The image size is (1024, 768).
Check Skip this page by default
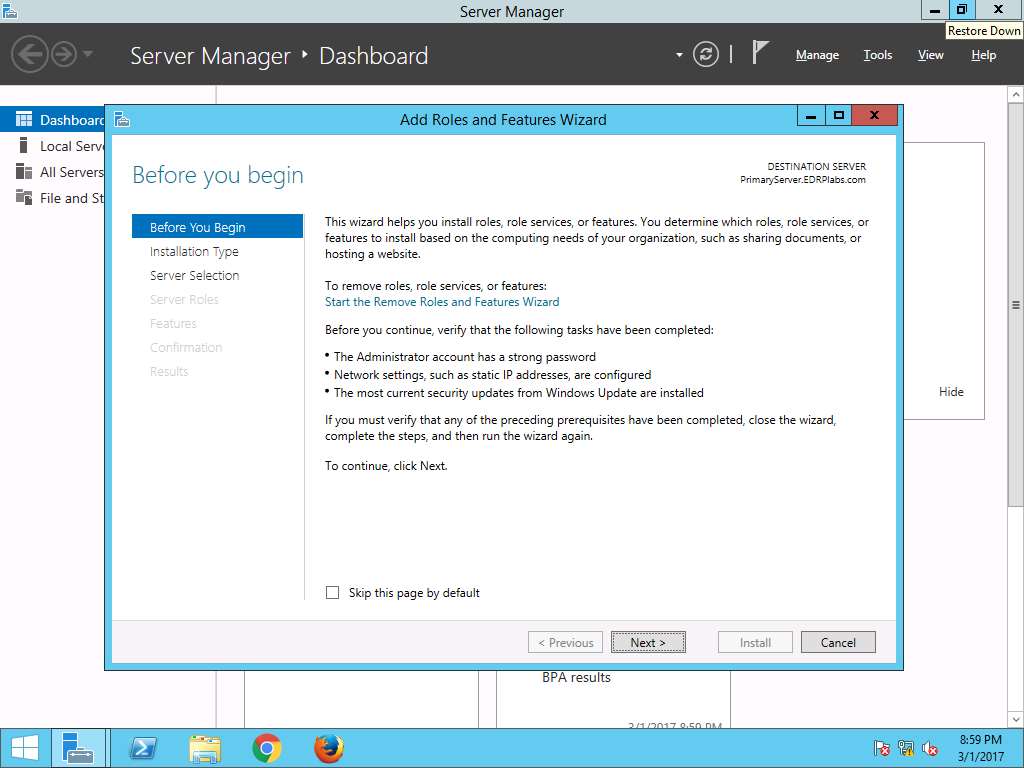(x=332, y=592)
